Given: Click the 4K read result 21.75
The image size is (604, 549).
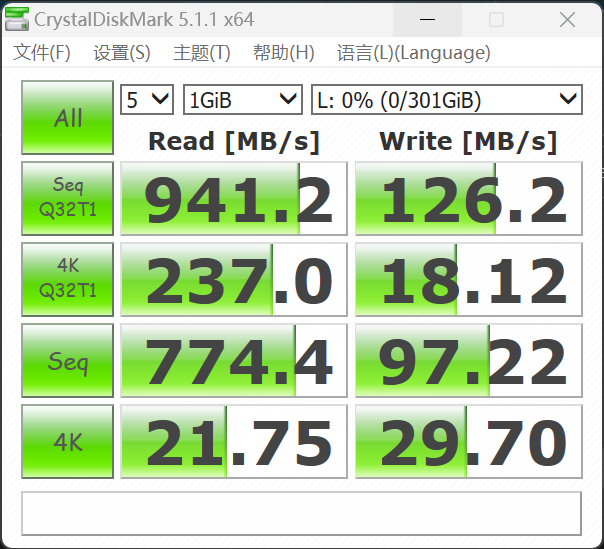Looking at the screenshot, I should point(234,442).
